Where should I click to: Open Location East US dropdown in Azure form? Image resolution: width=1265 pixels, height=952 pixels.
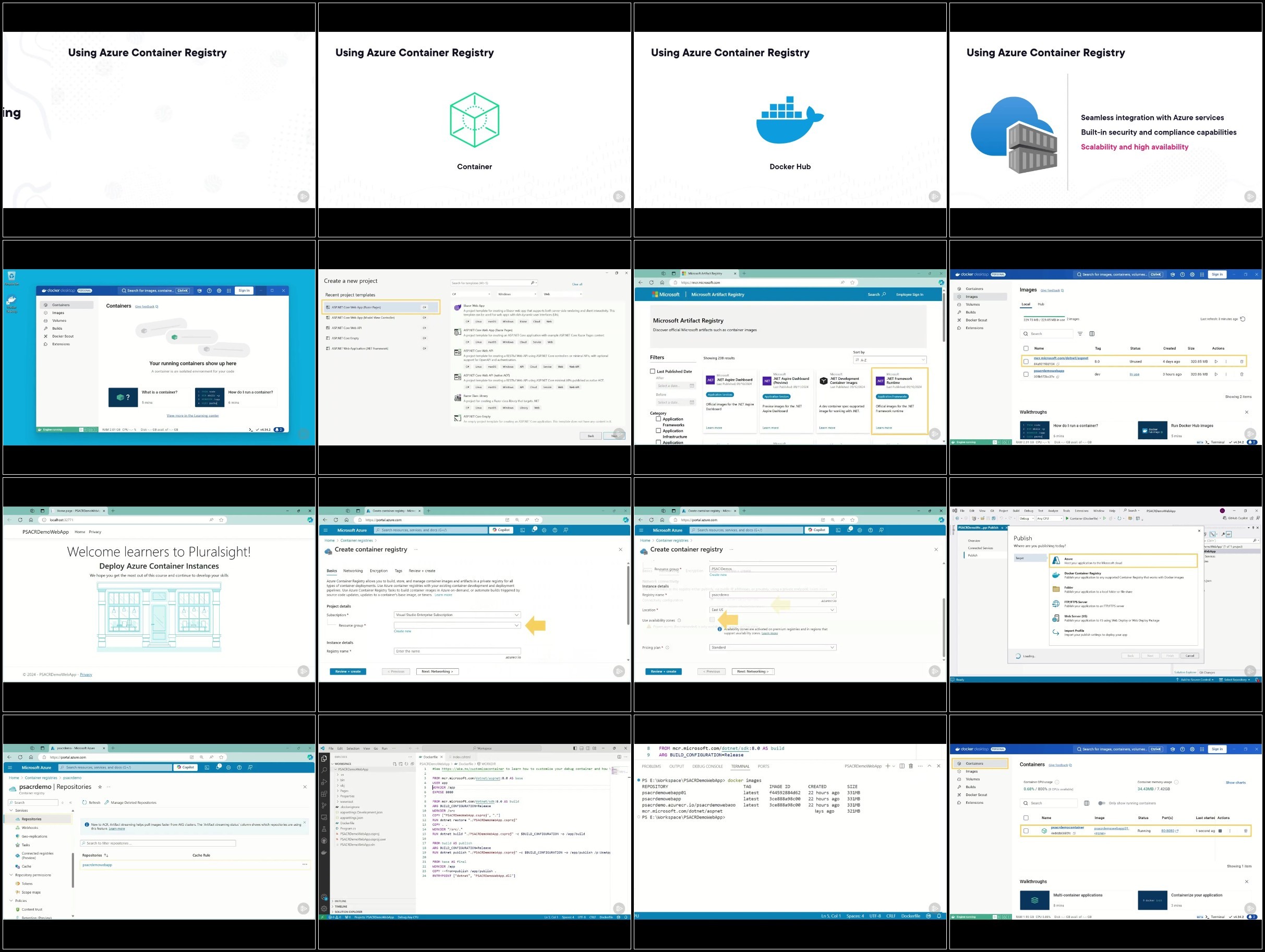click(773, 610)
